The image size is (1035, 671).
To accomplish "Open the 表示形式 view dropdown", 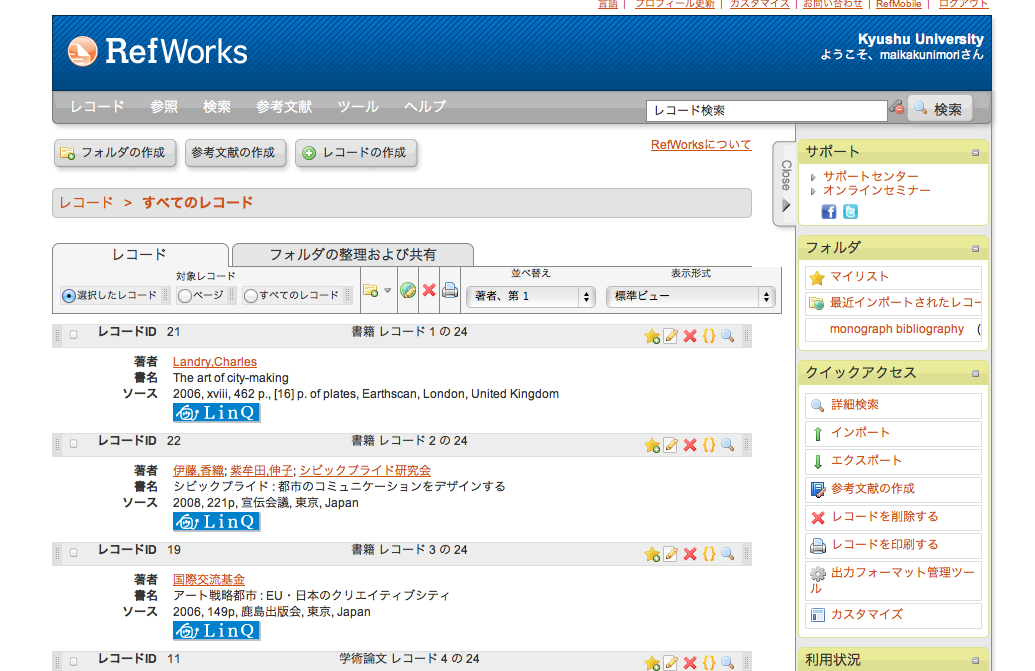I will tap(690, 296).
